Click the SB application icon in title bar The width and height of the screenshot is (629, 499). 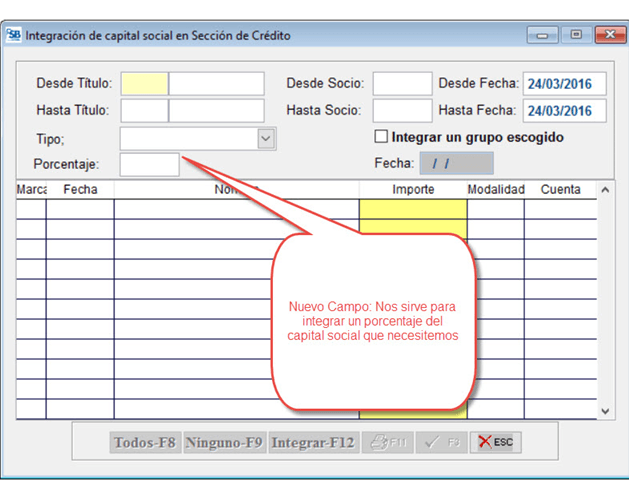tap(14, 35)
